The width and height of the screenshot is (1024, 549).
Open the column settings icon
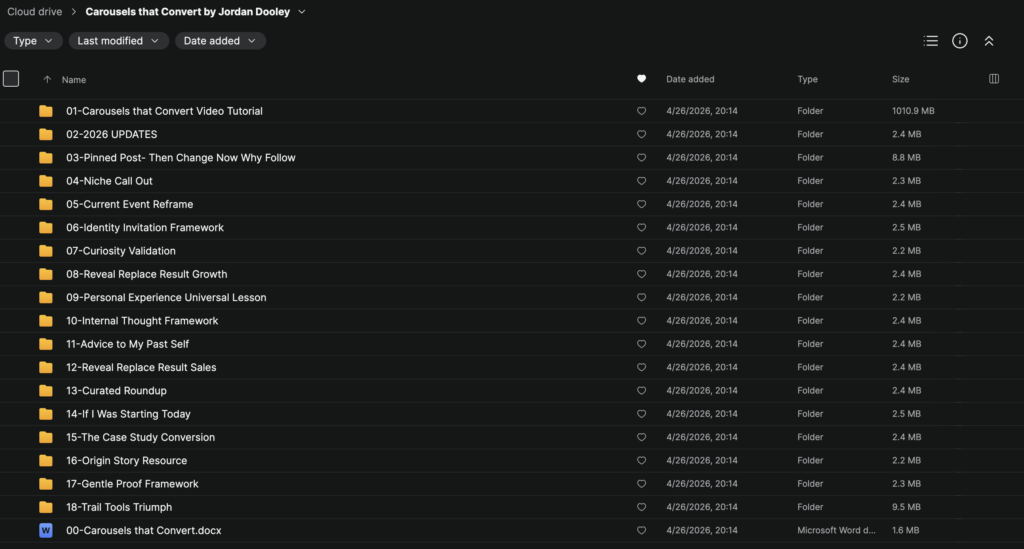click(x=993, y=79)
